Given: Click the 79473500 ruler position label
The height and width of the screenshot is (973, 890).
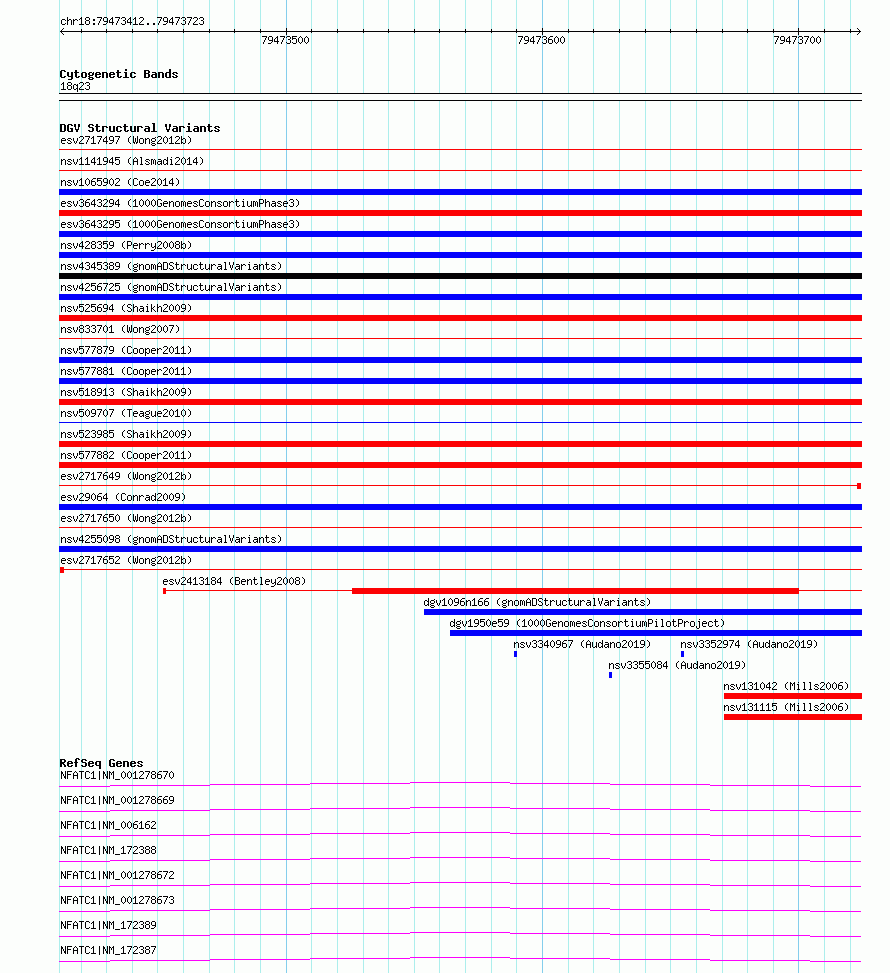Looking at the screenshot, I should [x=285, y=40].
